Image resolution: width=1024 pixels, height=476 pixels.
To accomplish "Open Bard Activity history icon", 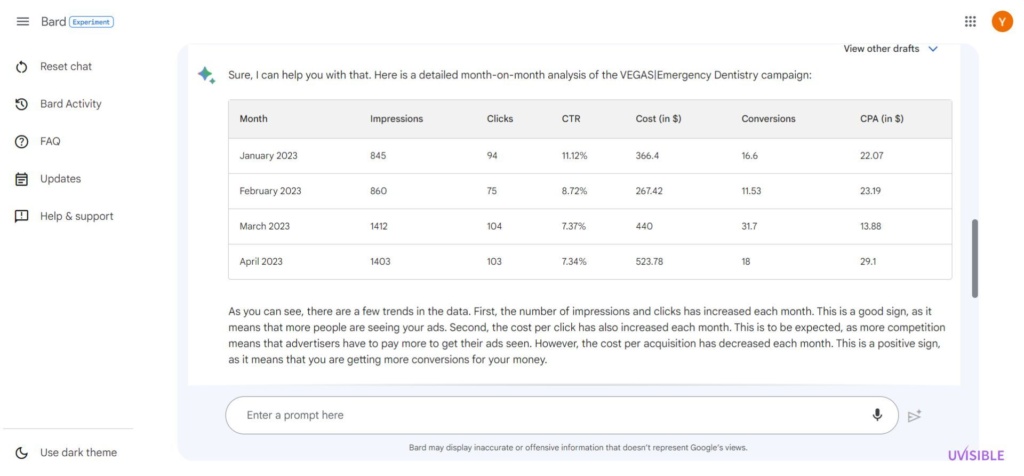I will coord(22,104).
